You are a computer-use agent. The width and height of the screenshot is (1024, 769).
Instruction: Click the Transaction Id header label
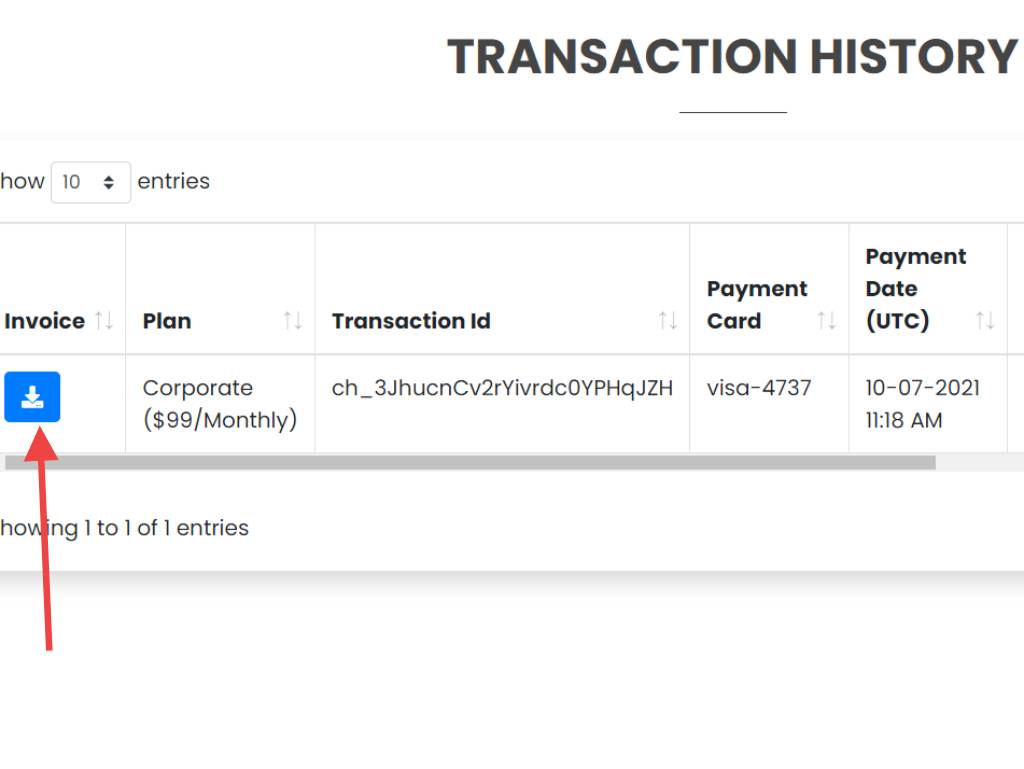point(411,321)
